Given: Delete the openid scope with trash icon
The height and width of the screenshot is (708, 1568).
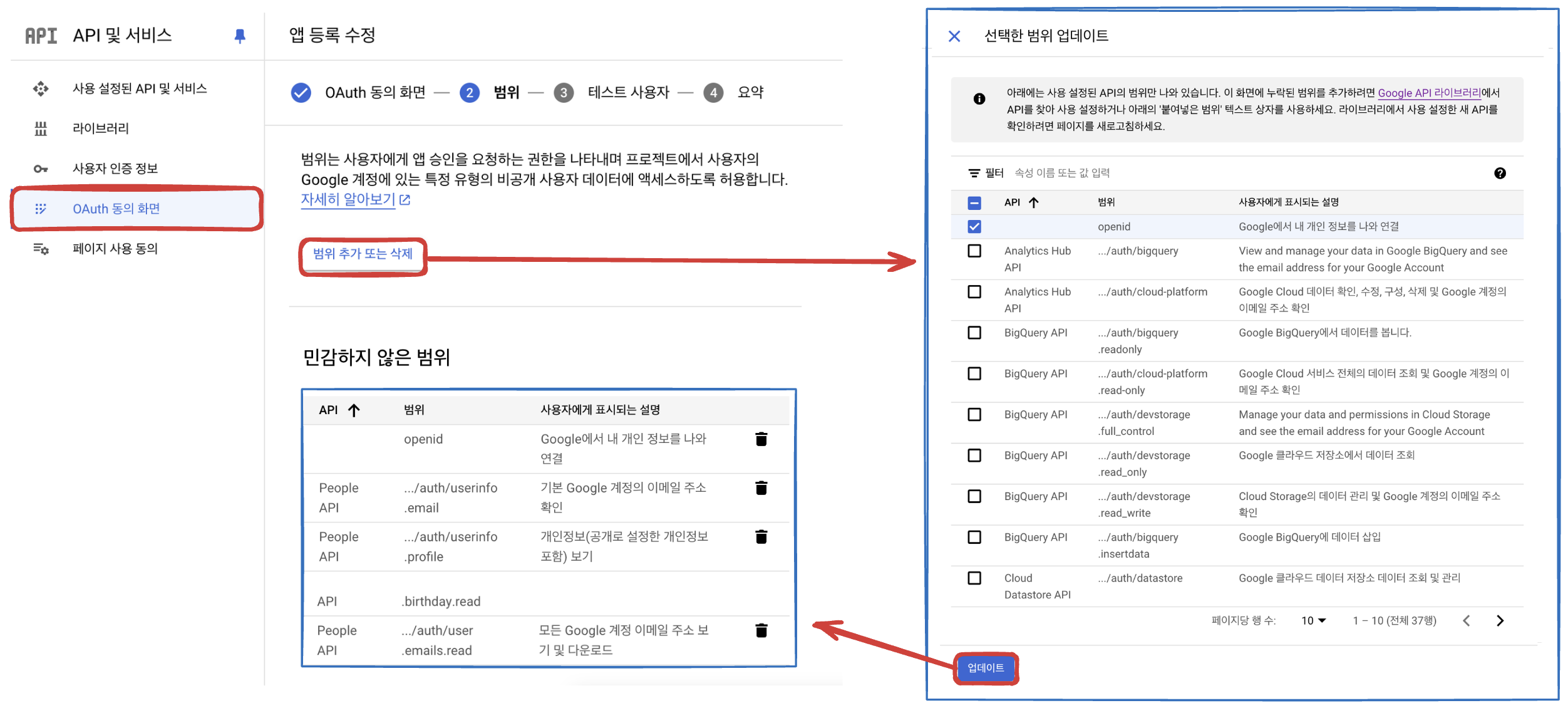Looking at the screenshot, I should point(761,439).
